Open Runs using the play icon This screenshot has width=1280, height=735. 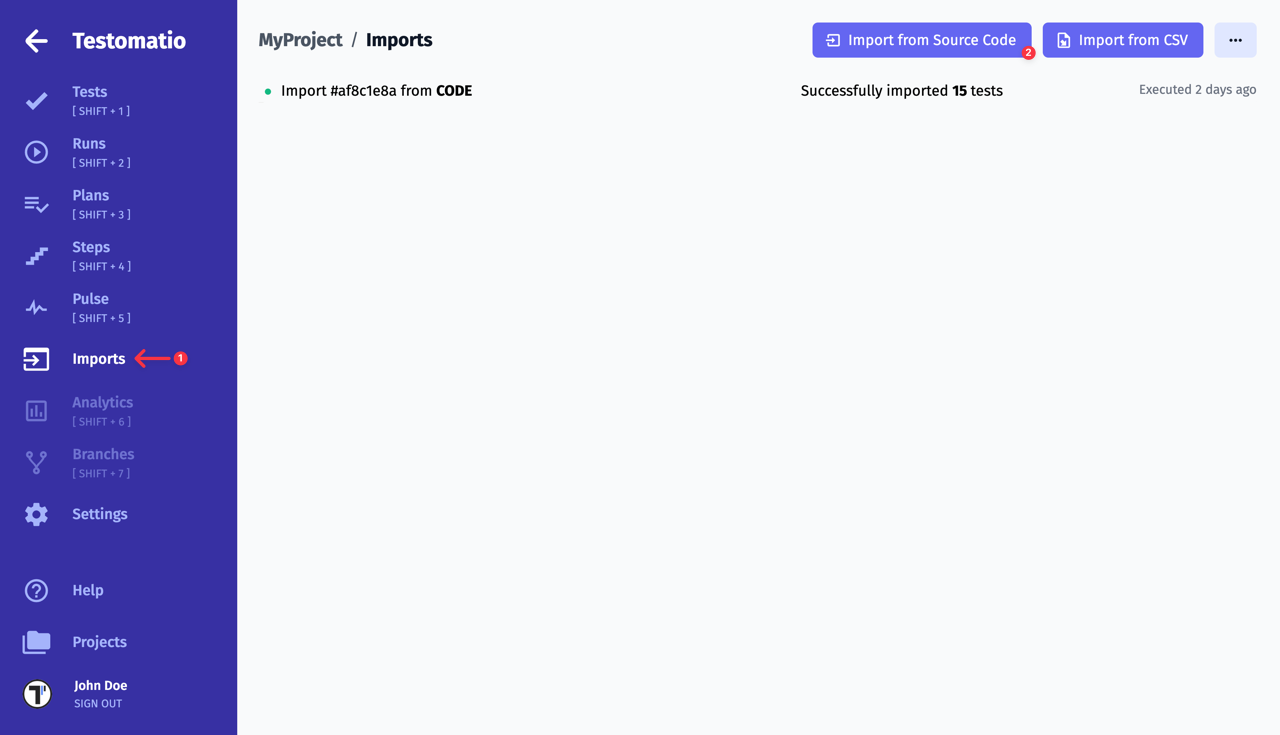point(36,152)
